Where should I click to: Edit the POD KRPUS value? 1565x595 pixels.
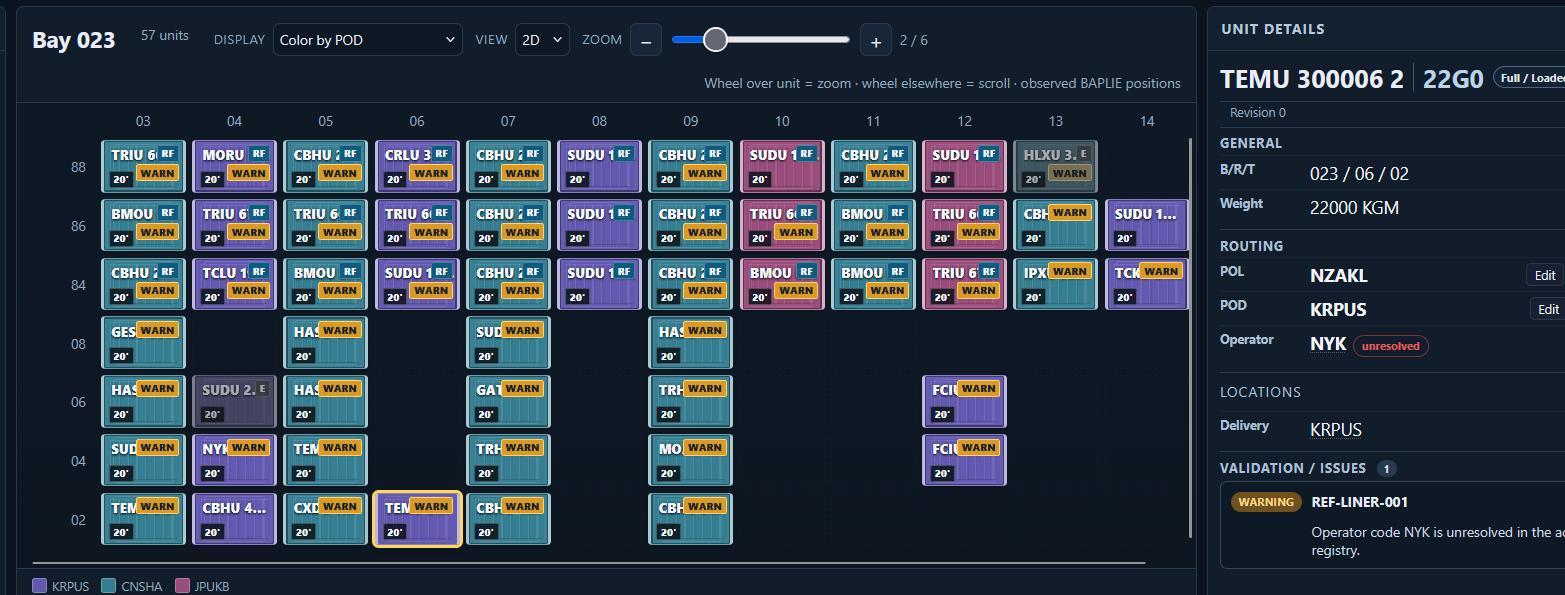1548,309
